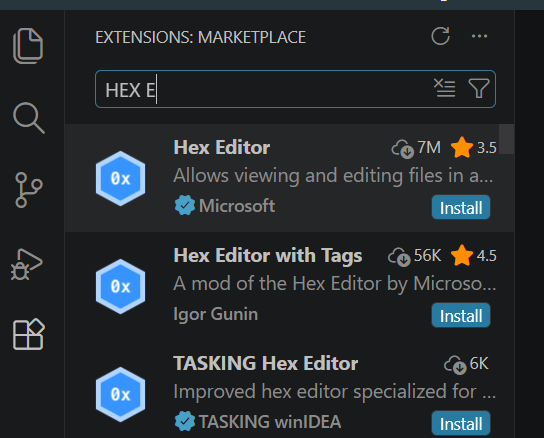
Task: Open the Run and Debug view
Action: (27, 264)
